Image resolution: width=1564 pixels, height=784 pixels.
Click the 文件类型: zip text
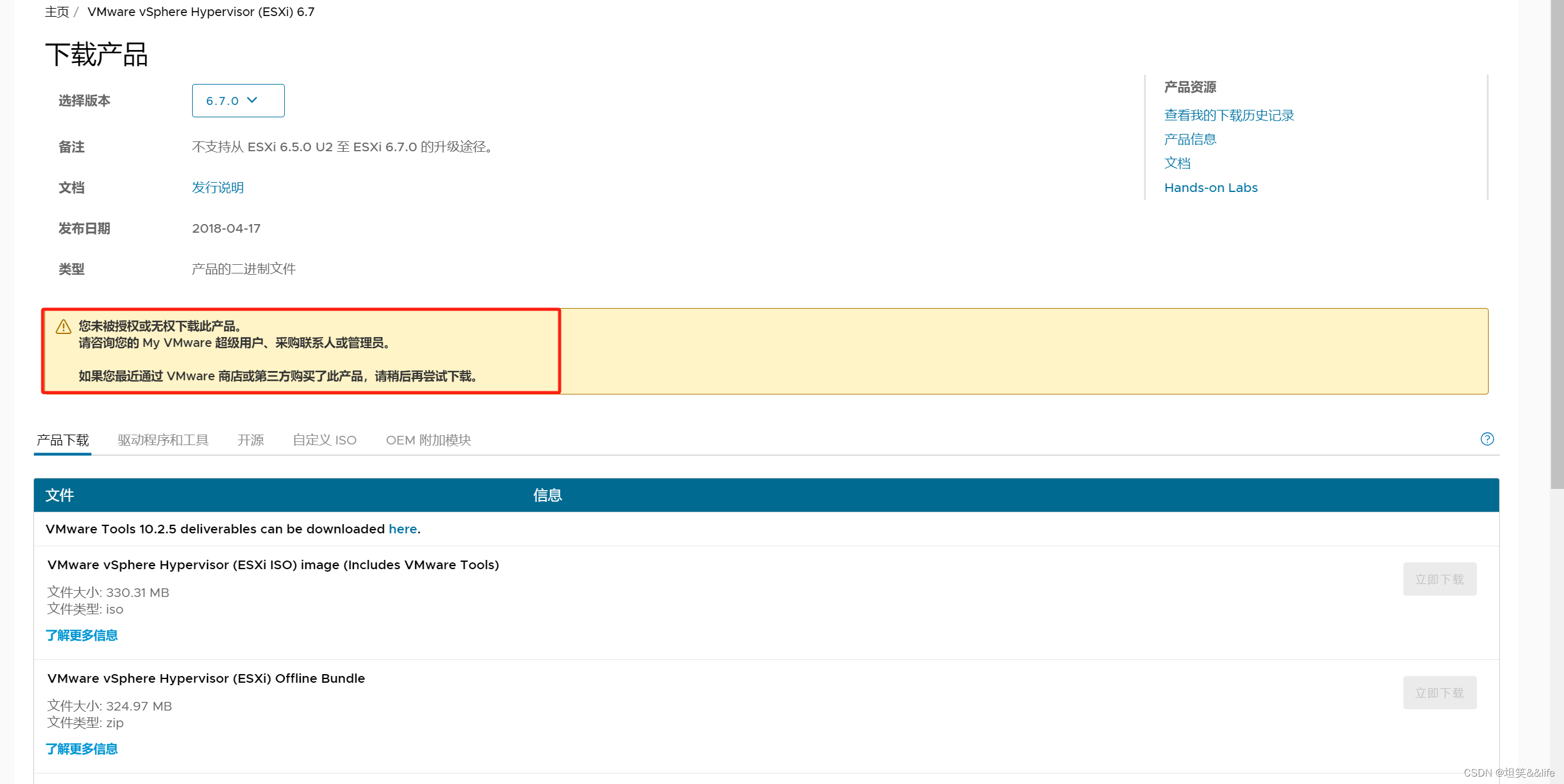click(85, 723)
